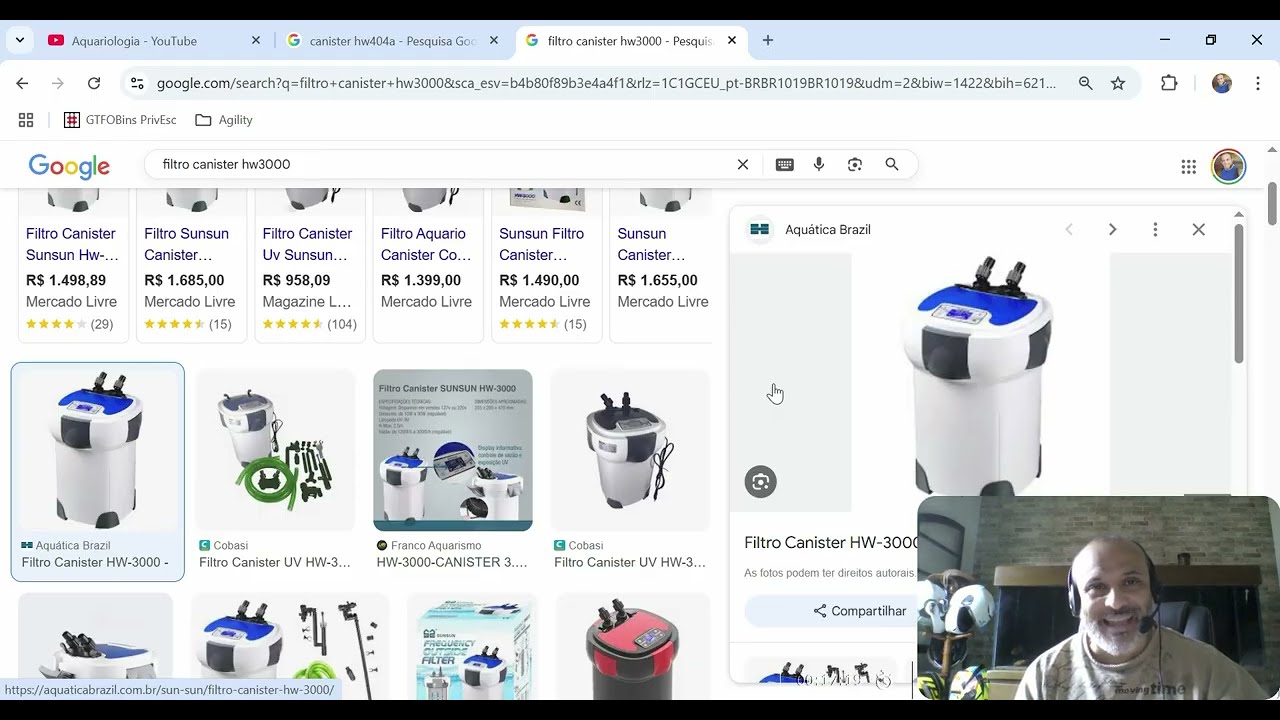Click the browser address bar URL
The width and height of the screenshot is (1280, 720).
point(606,84)
